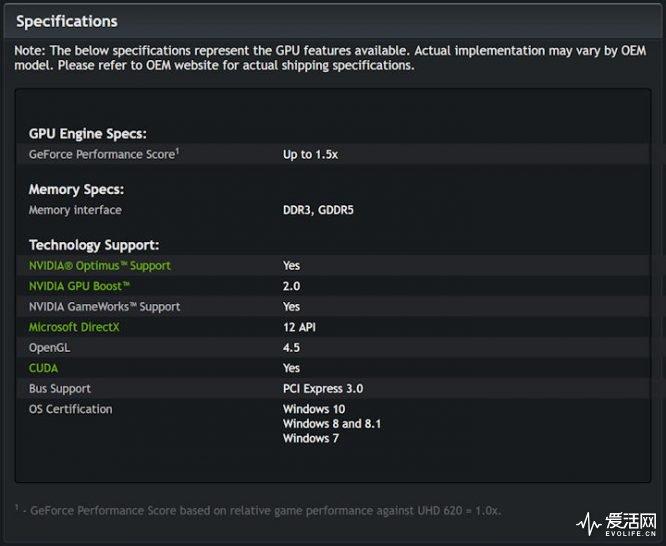Open the CUDA technology link

pos(43,368)
